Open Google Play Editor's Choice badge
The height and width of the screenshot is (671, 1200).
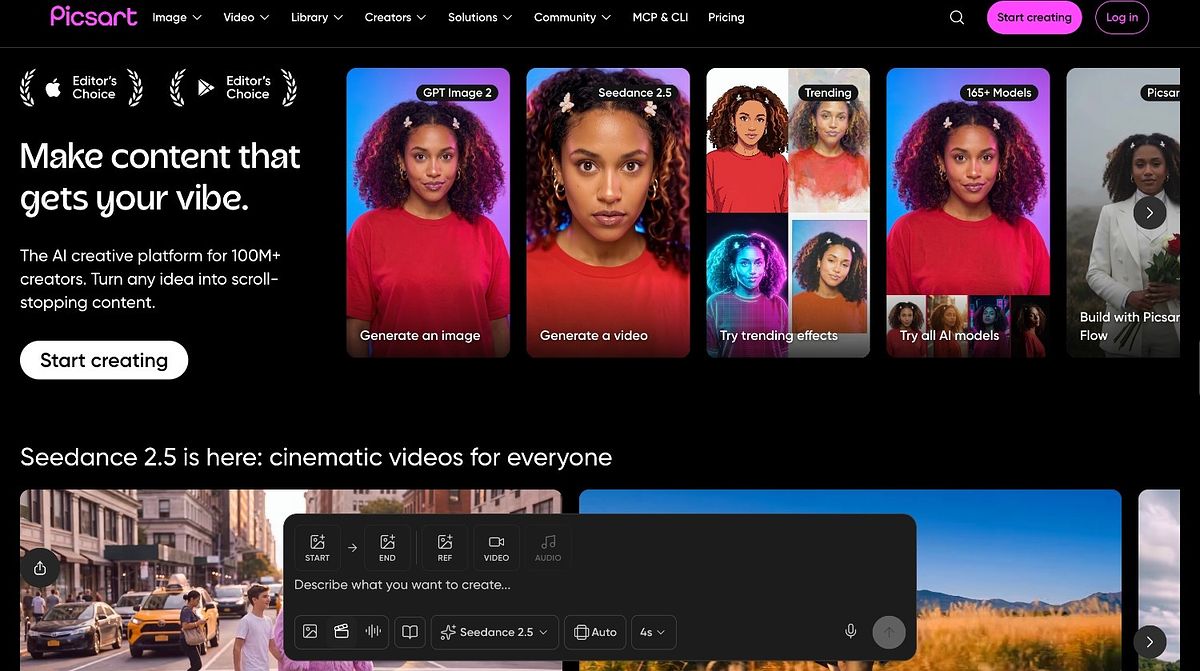coord(233,88)
